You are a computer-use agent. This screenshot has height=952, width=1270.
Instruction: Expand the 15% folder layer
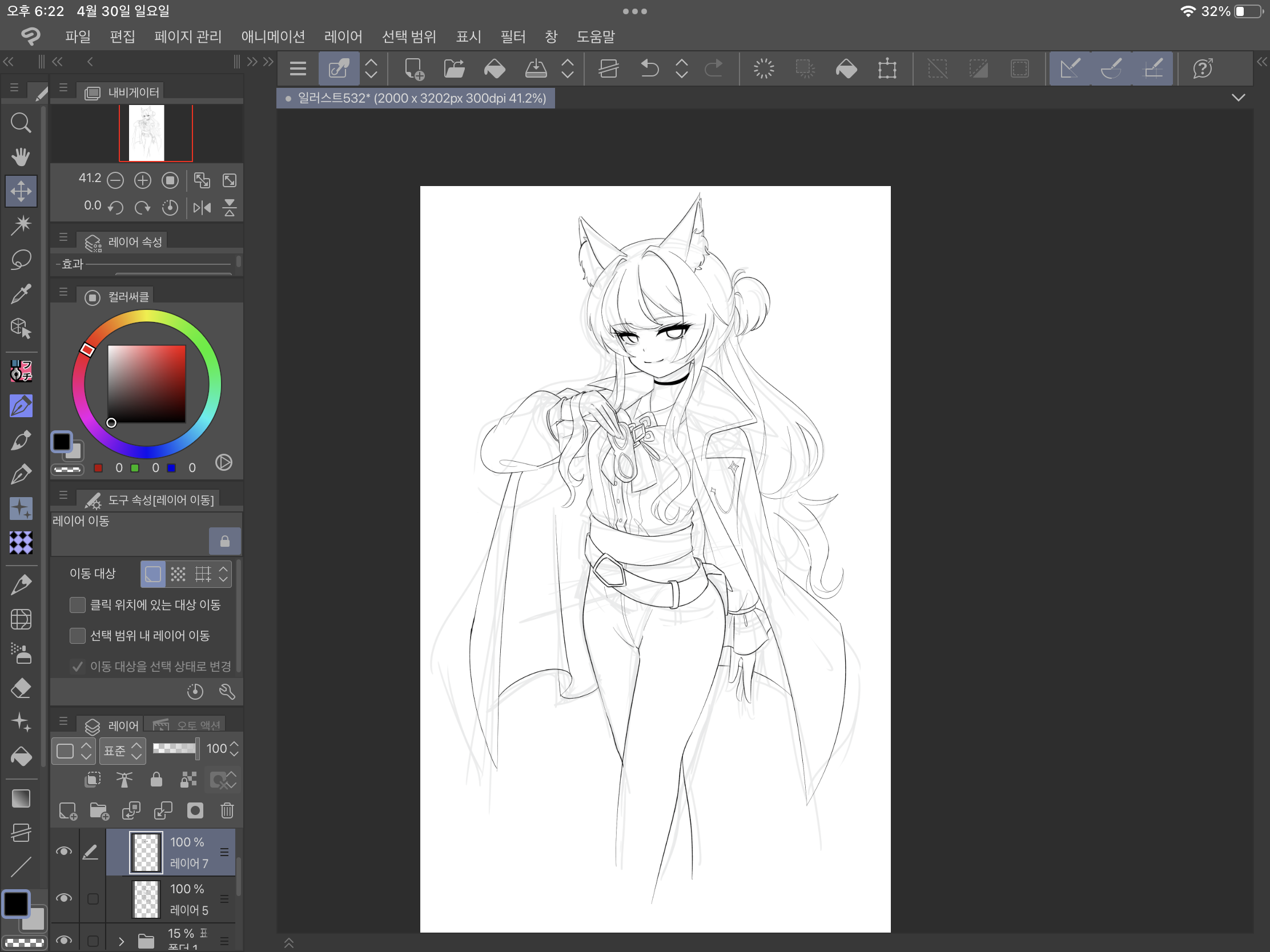121,941
